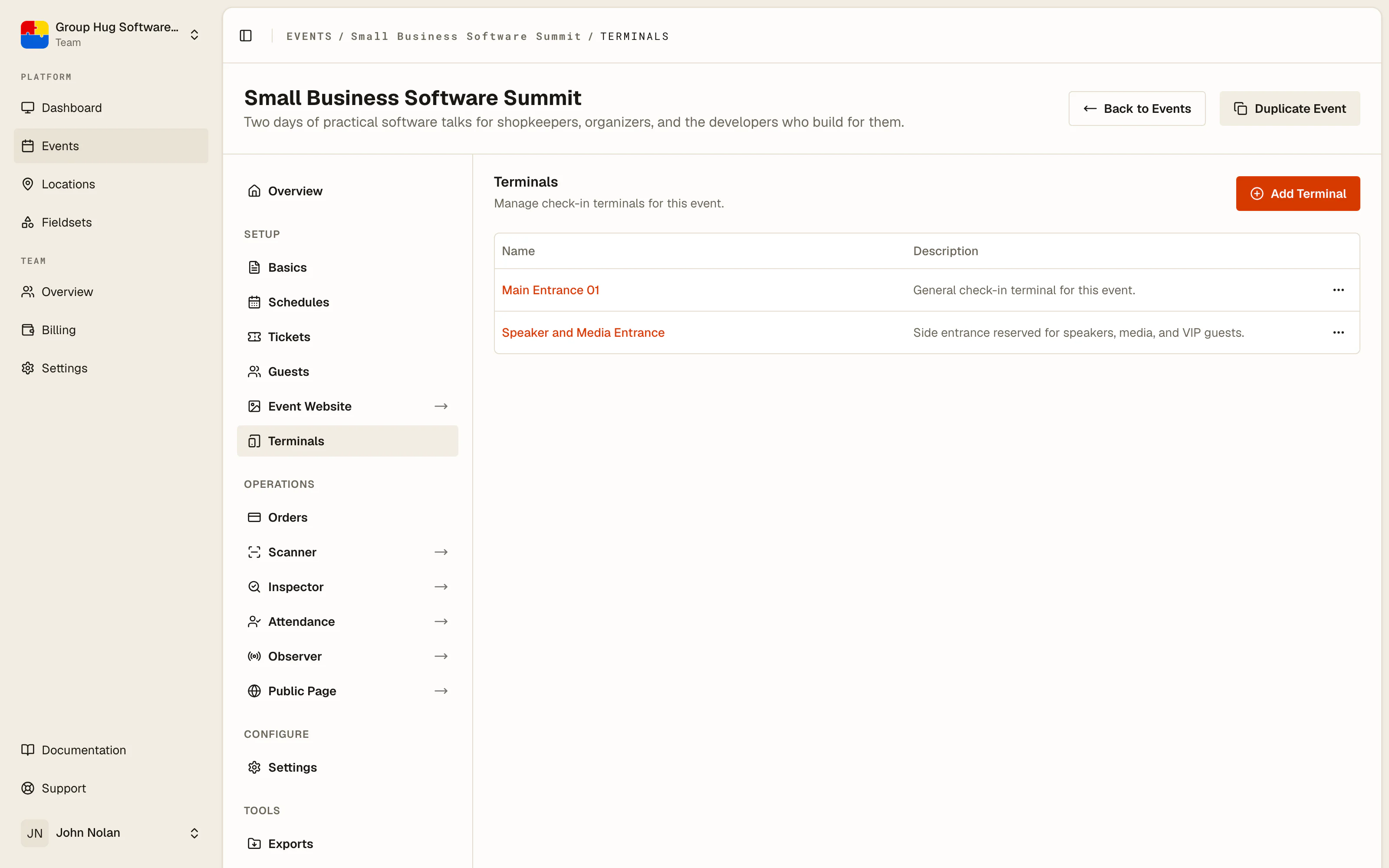Toggle the sidebar panel icon
This screenshot has height=868, width=1389.
(x=246, y=36)
